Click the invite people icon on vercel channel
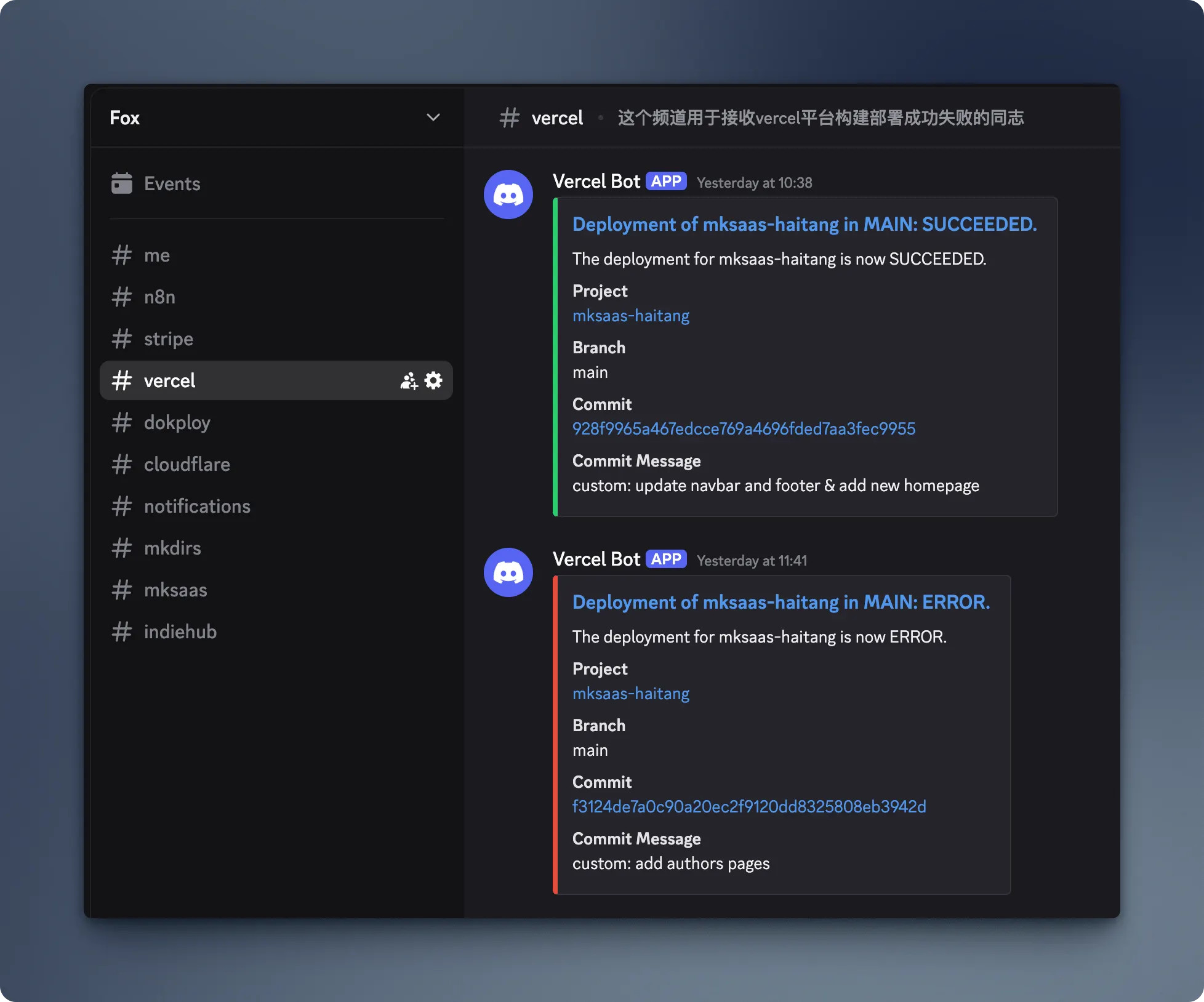 pyautogui.click(x=409, y=381)
